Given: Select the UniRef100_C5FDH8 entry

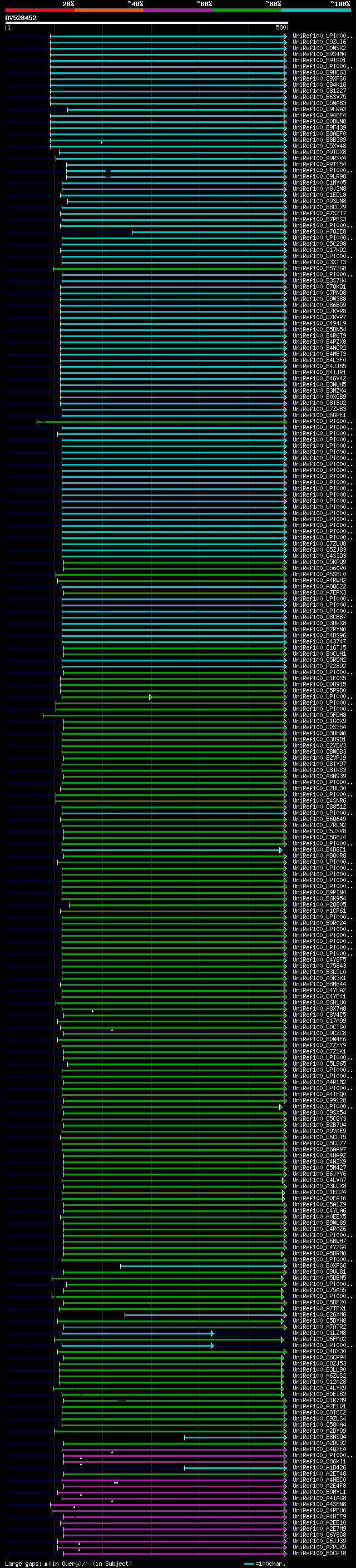Looking at the screenshot, I should pos(319,715).
